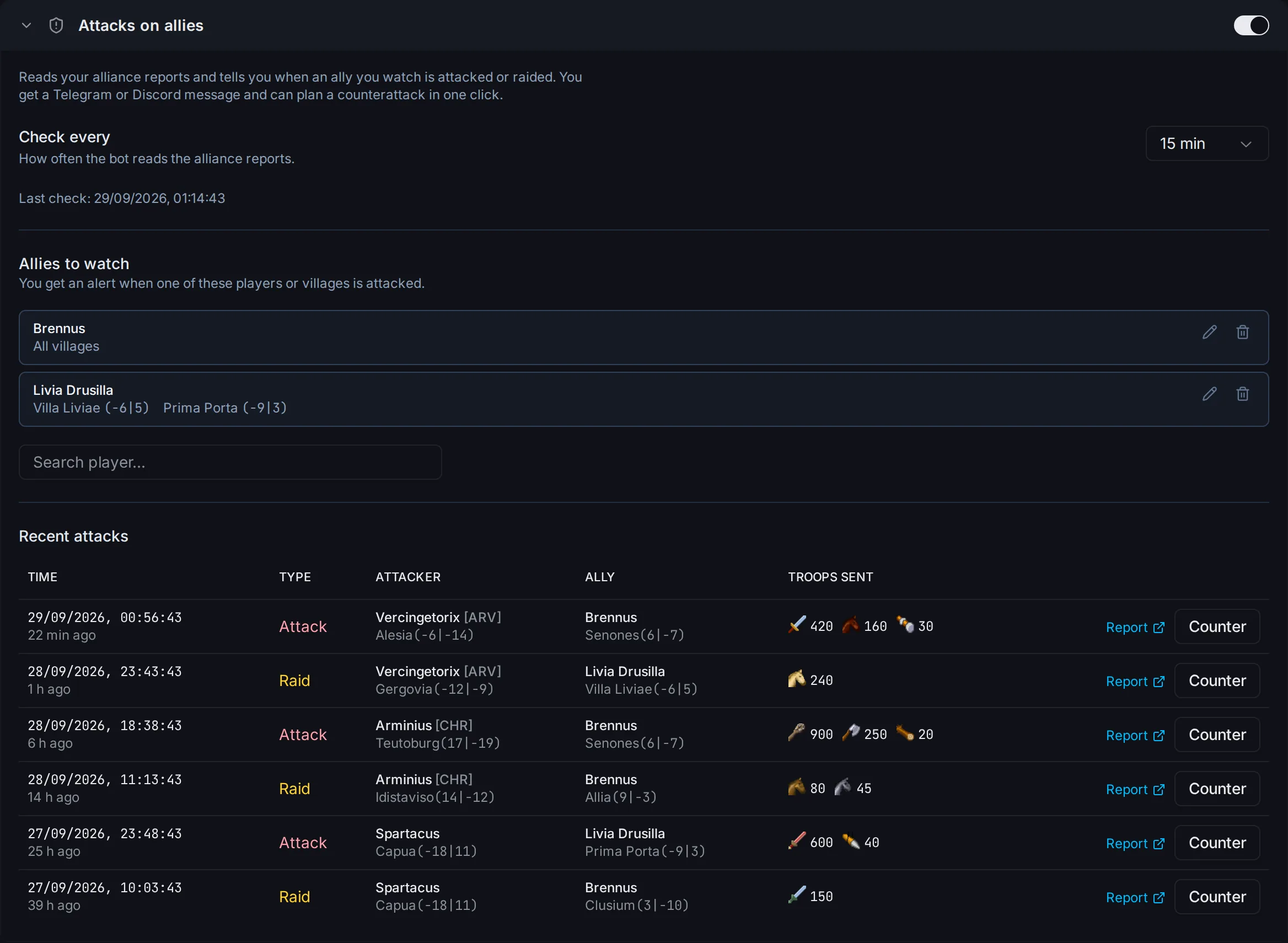Counter the Capua raid on Clusium
Screen dimensions: 1288x943
point(1217,897)
